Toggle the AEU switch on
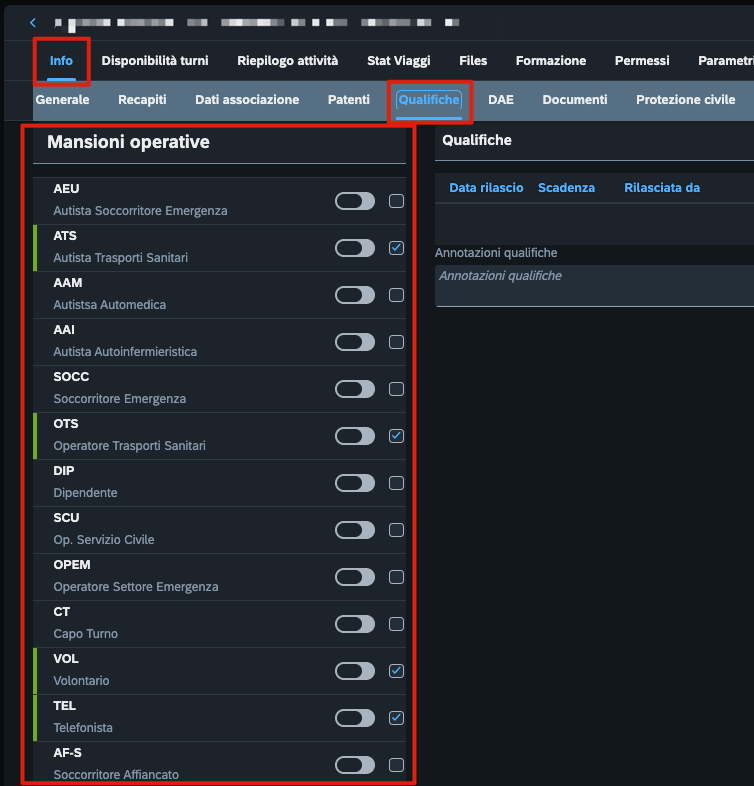 (x=355, y=201)
